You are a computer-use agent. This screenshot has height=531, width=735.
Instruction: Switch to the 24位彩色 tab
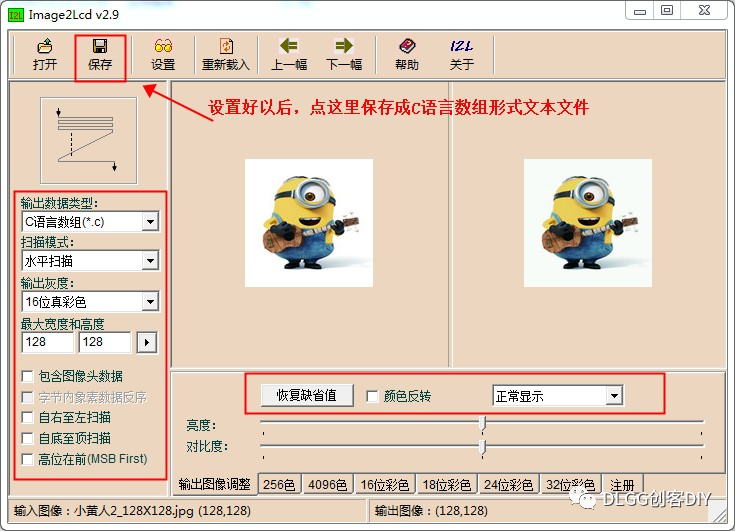tap(509, 485)
